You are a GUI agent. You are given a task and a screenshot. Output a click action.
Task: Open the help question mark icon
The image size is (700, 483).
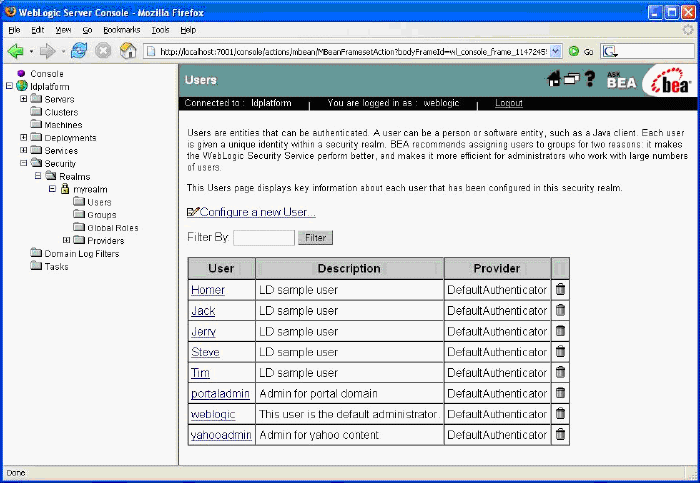coord(590,79)
